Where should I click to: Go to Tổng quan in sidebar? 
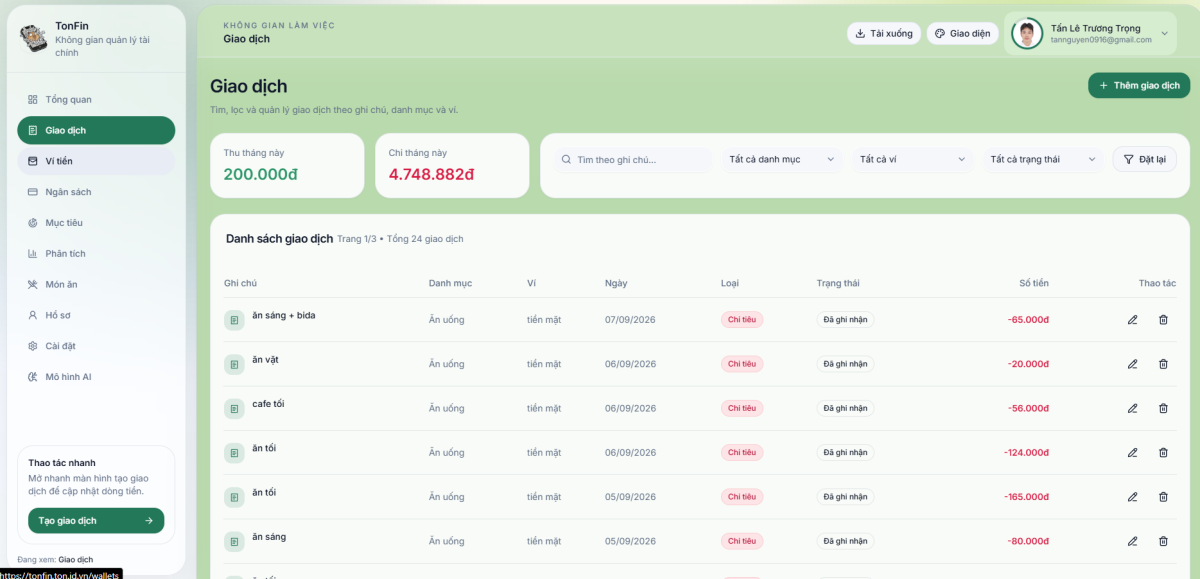[96, 99]
